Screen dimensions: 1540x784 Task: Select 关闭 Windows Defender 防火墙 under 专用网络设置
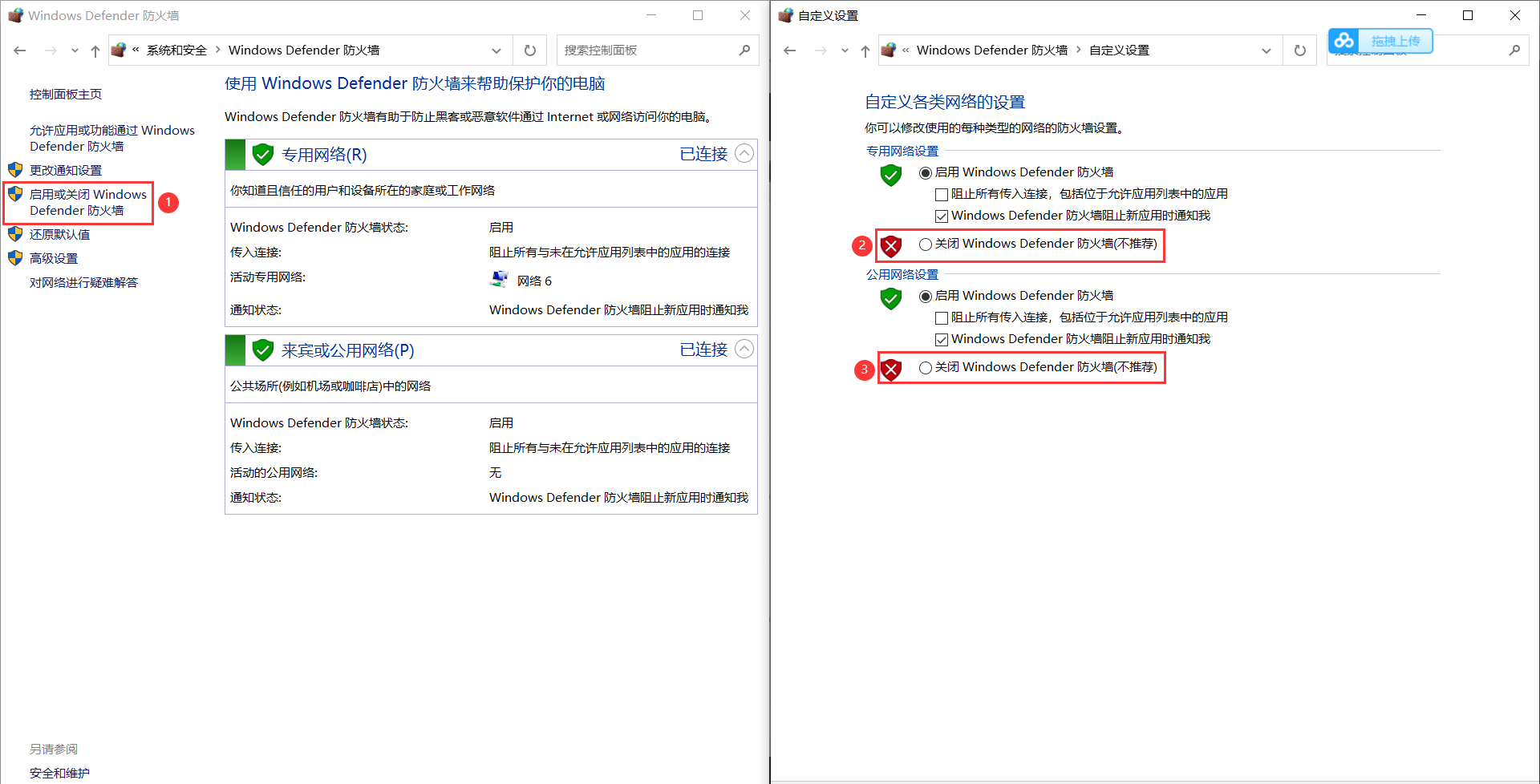click(x=926, y=244)
